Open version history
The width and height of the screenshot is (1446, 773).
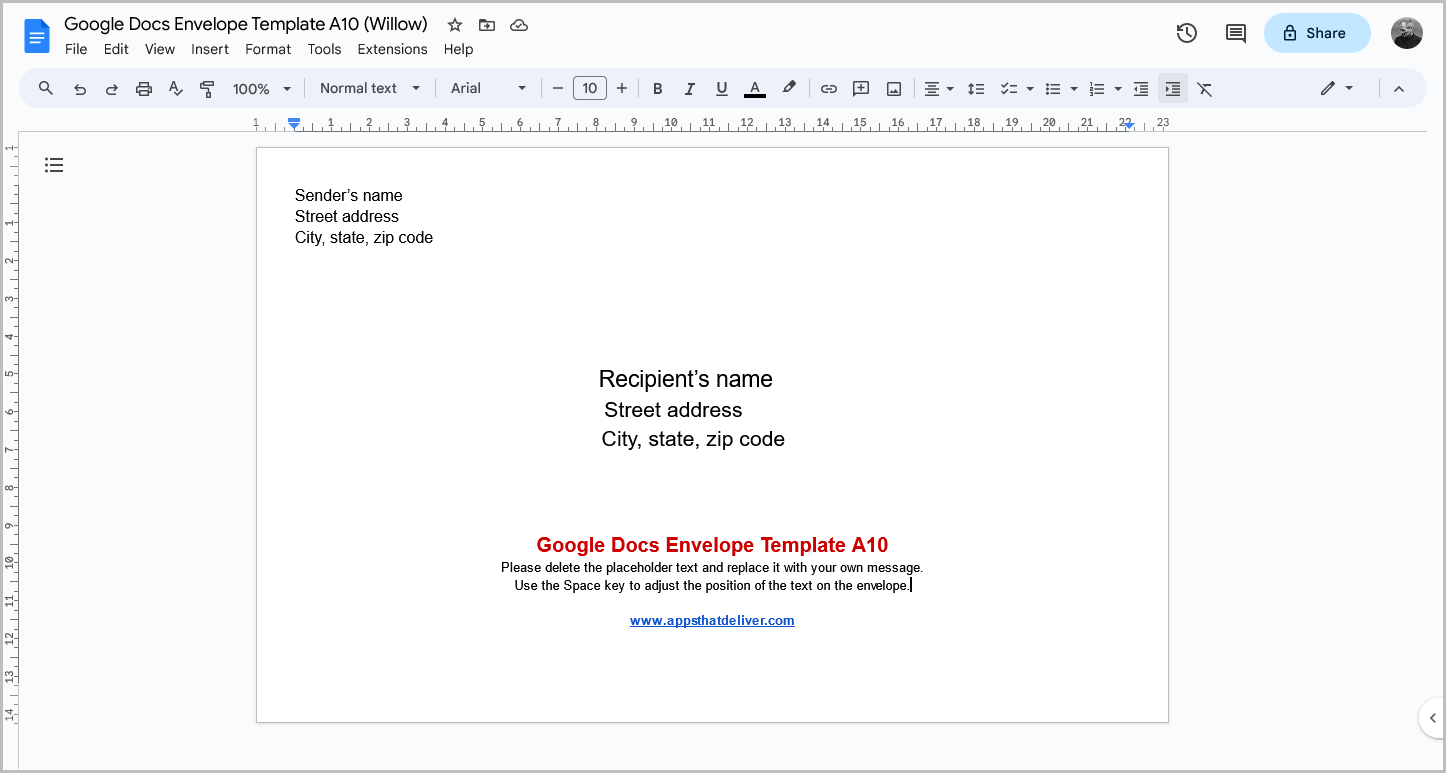pos(1186,33)
